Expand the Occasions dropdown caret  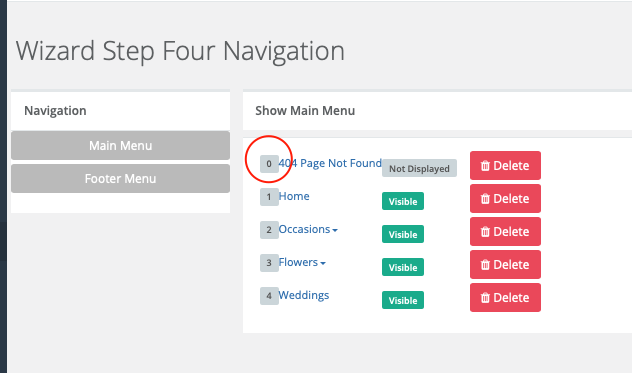click(x=335, y=230)
